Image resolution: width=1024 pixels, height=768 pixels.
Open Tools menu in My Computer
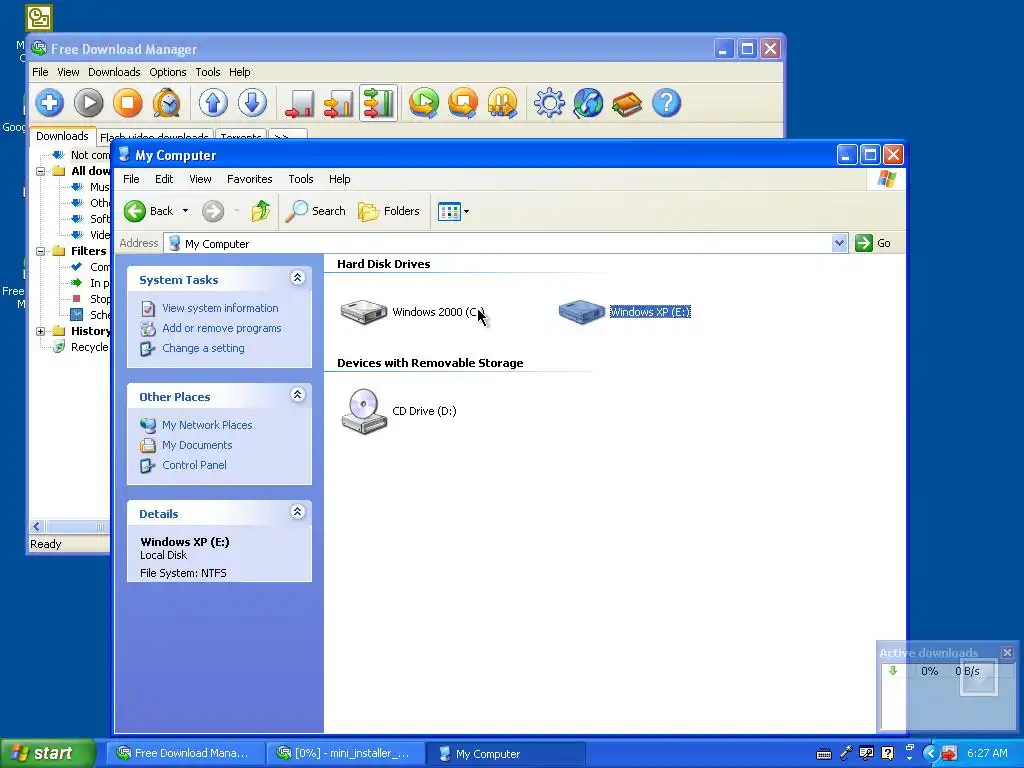click(x=301, y=179)
